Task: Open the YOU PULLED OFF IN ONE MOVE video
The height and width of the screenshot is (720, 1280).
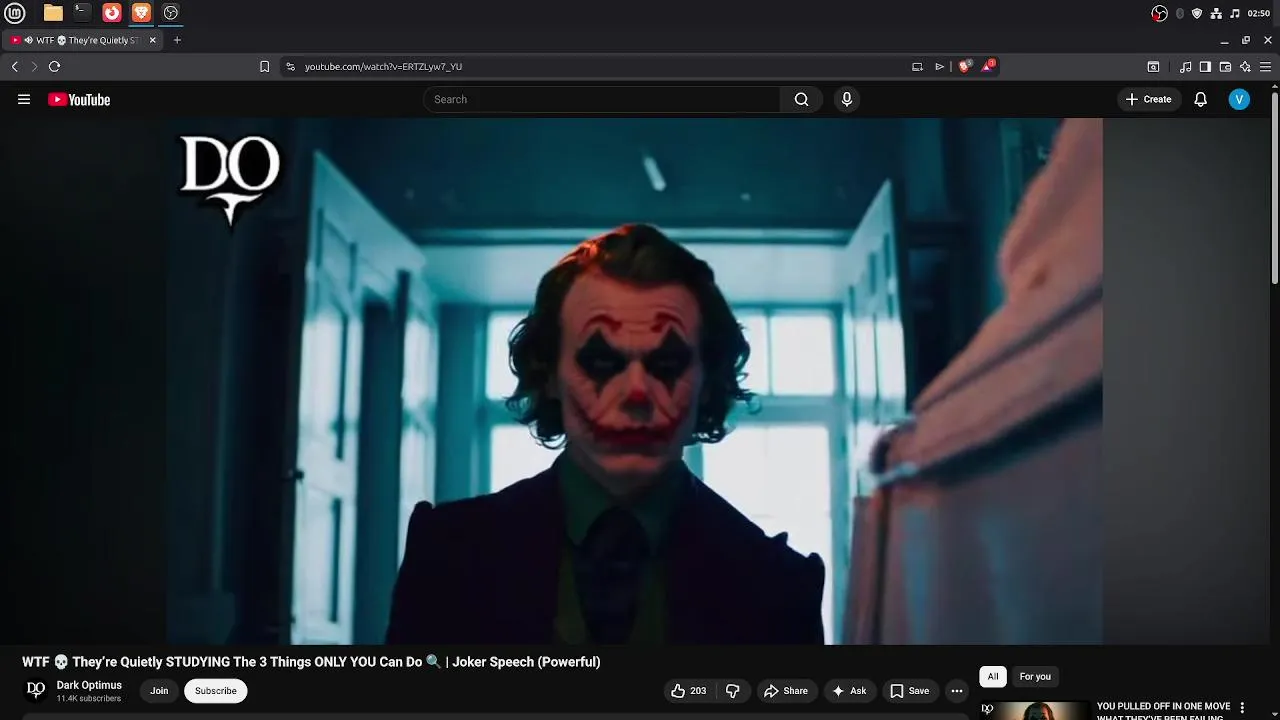Action: [x=1163, y=710]
